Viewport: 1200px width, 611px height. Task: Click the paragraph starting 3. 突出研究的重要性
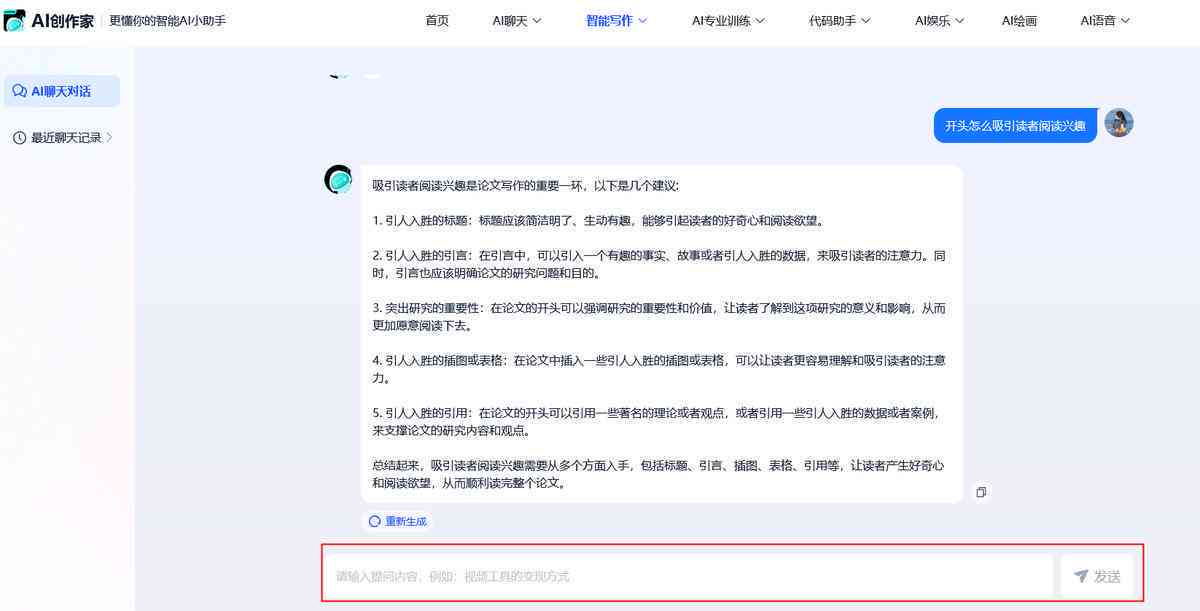click(659, 317)
